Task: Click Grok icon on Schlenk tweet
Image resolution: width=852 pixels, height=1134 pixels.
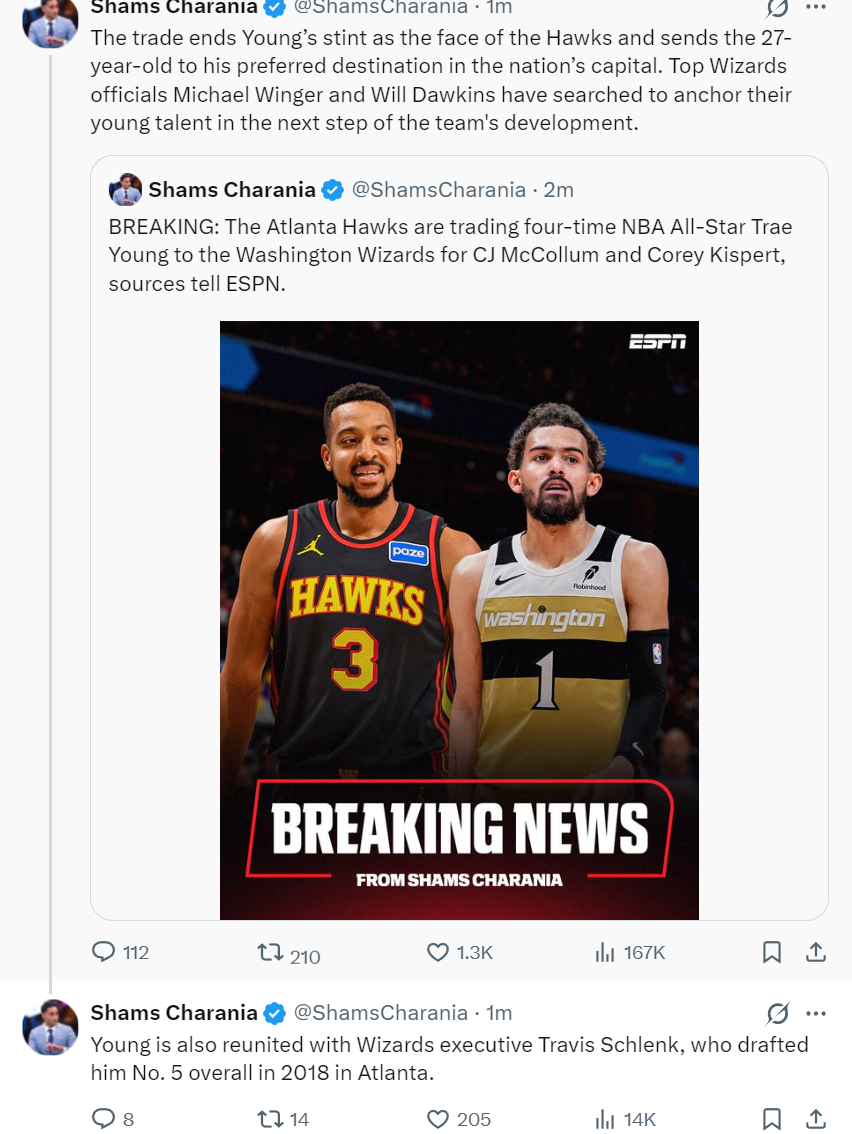Action: point(777,1013)
